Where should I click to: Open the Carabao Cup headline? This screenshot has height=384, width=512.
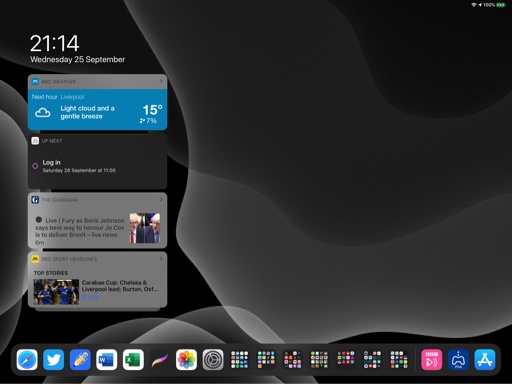pyautogui.click(x=120, y=286)
